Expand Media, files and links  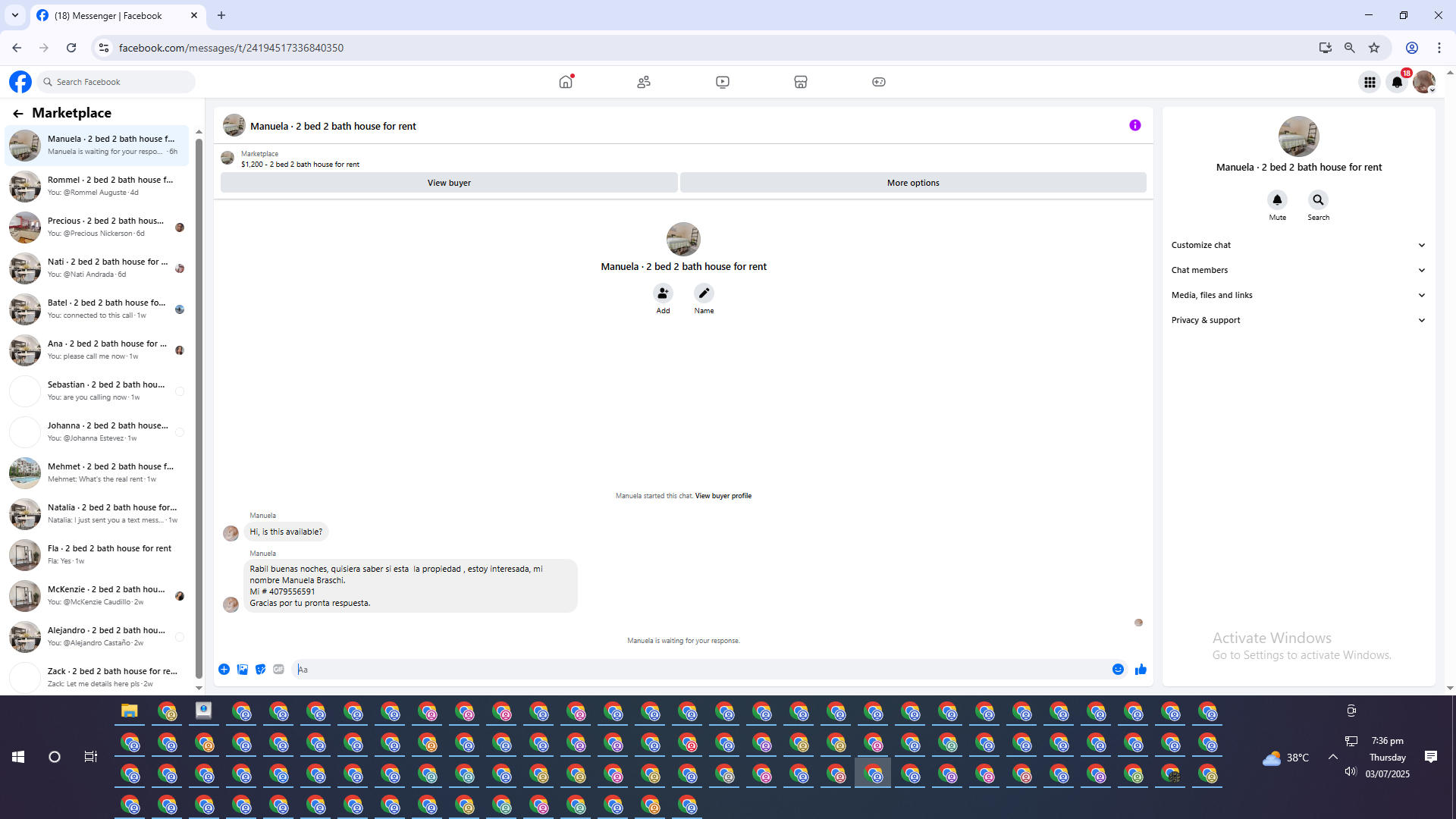1298,295
